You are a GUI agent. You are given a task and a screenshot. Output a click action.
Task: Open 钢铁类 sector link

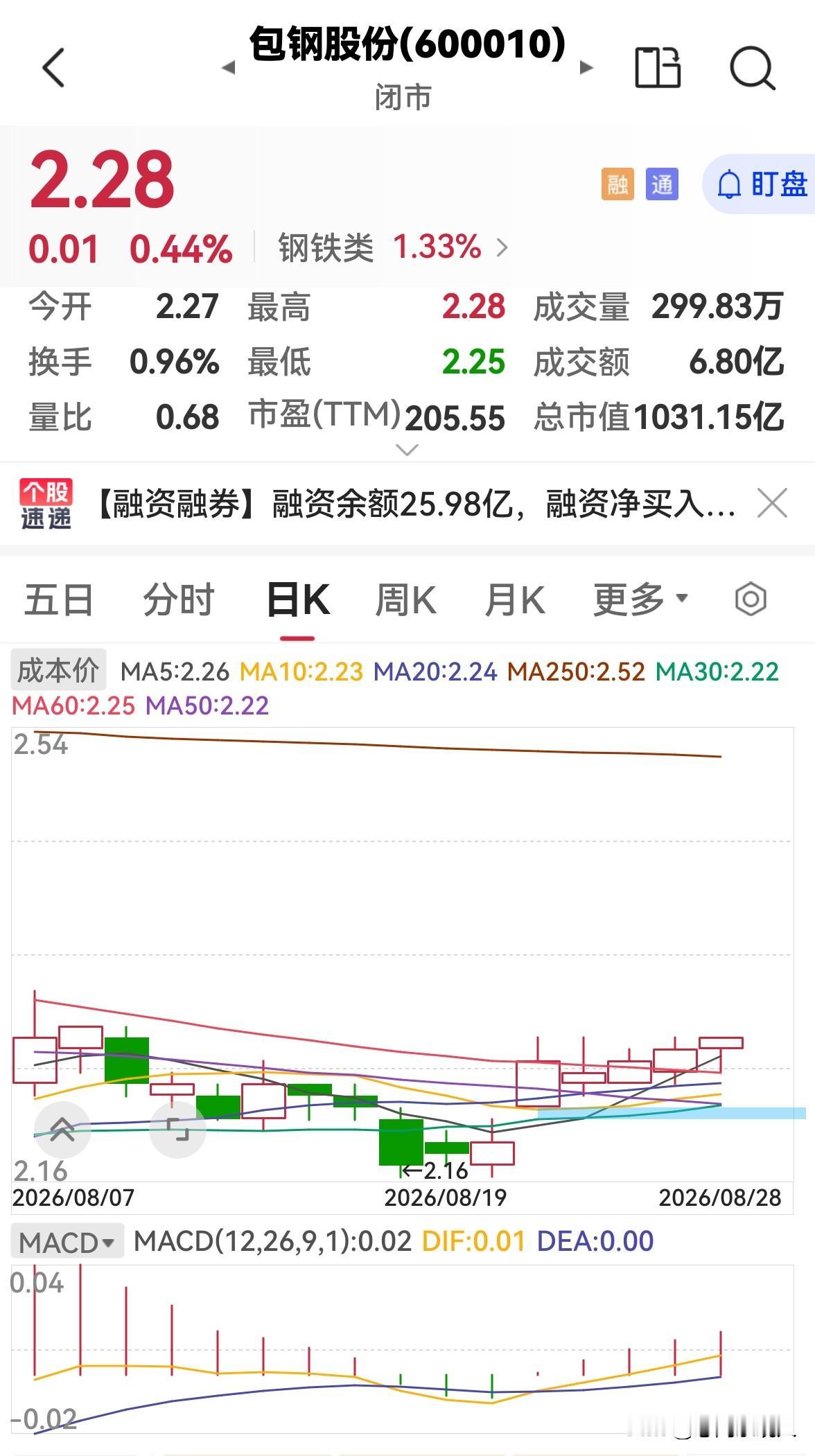[x=394, y=247]
